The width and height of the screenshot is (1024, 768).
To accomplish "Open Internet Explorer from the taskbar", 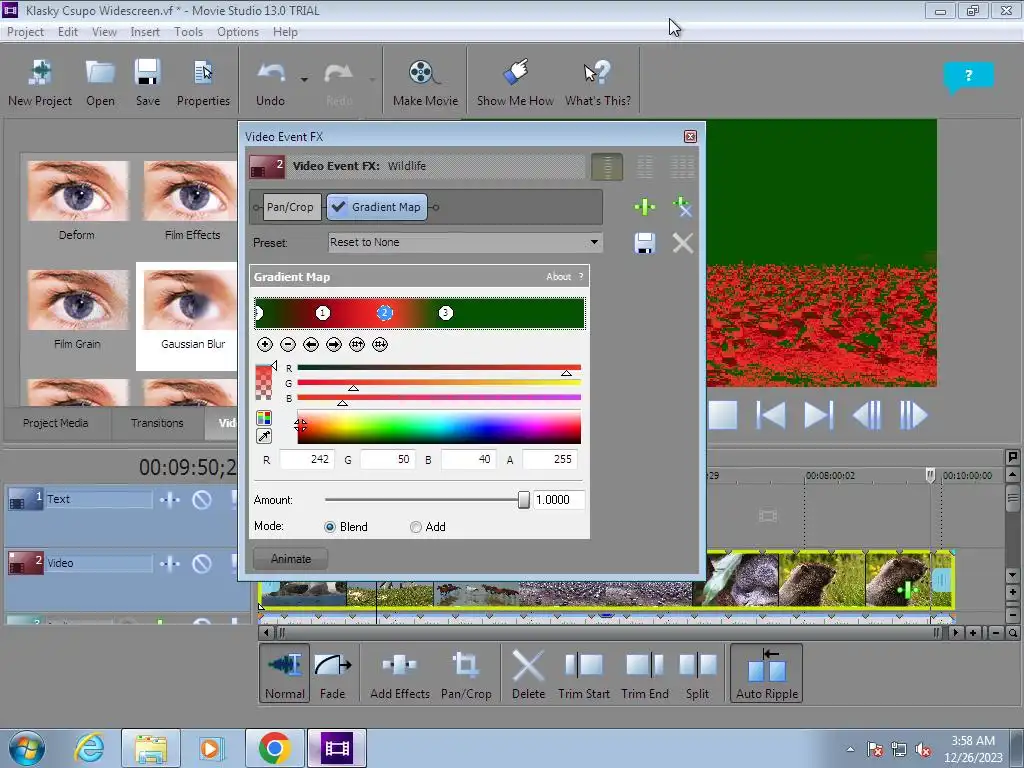I will click(x=89, y=748).
